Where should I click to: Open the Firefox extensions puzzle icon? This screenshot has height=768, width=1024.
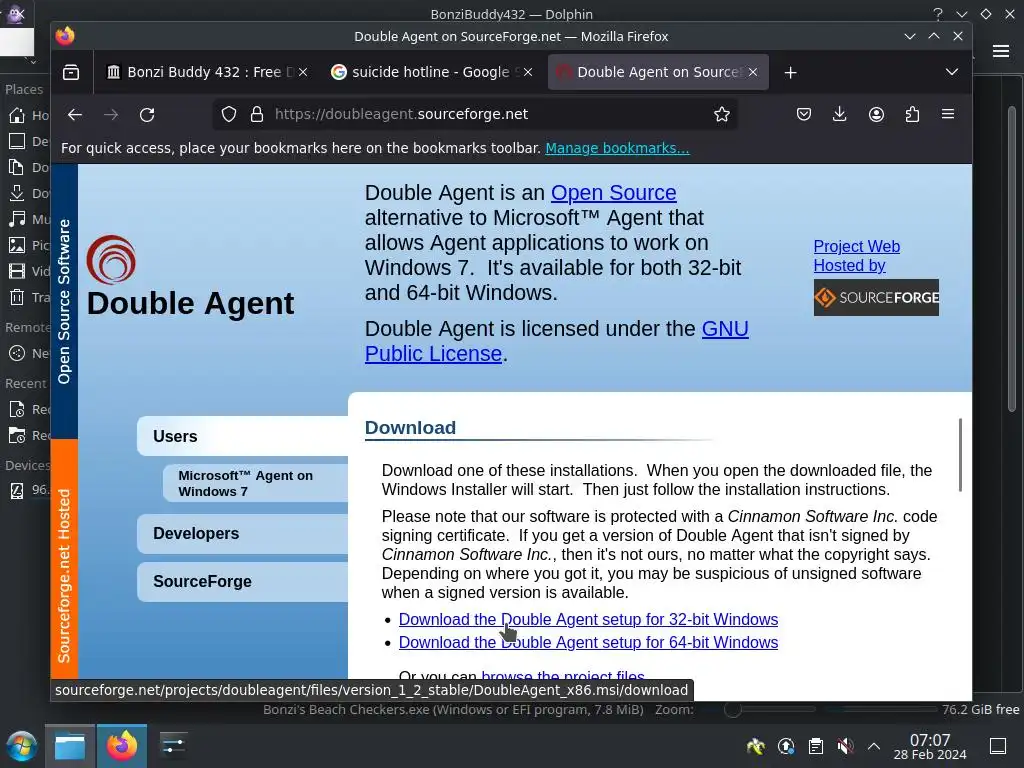912,114
